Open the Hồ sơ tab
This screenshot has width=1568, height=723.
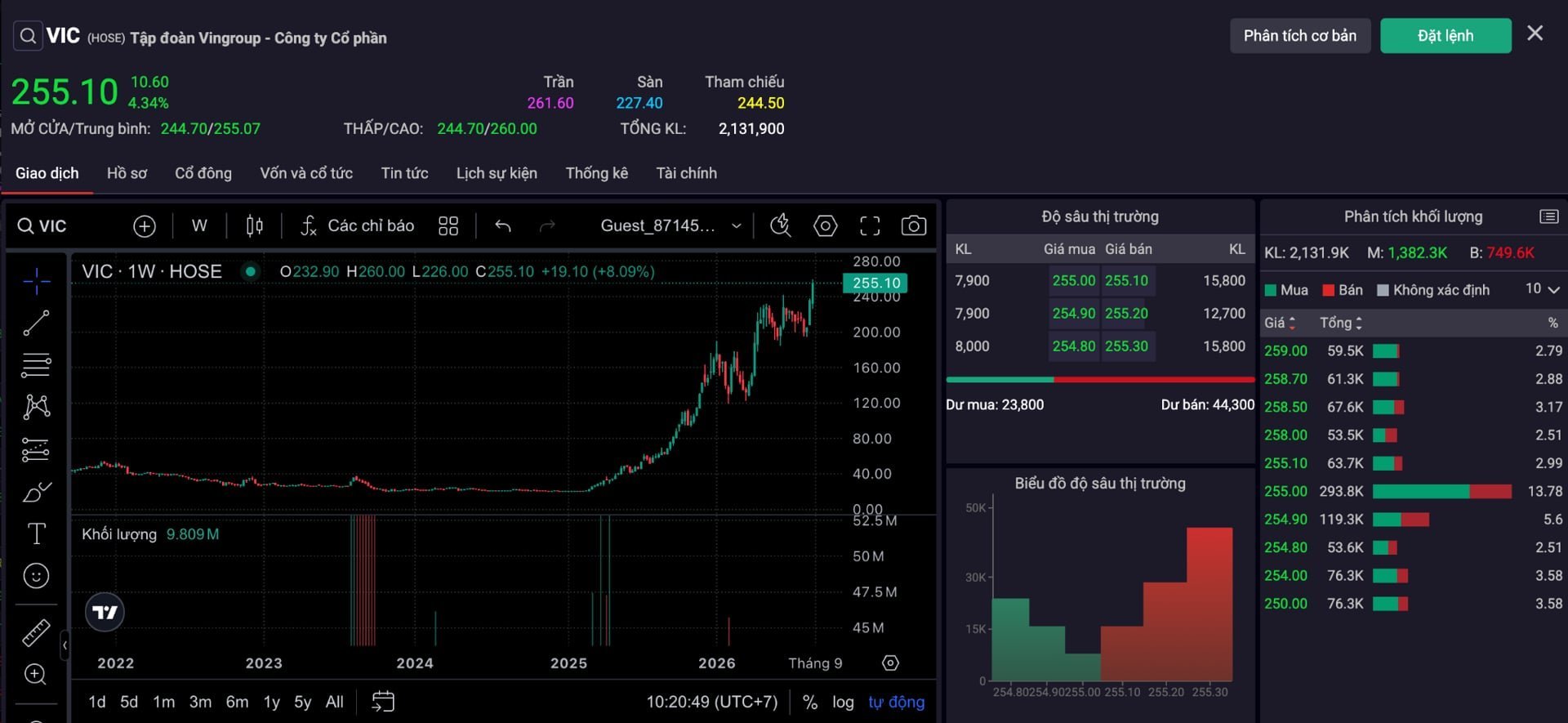(127, 173)
